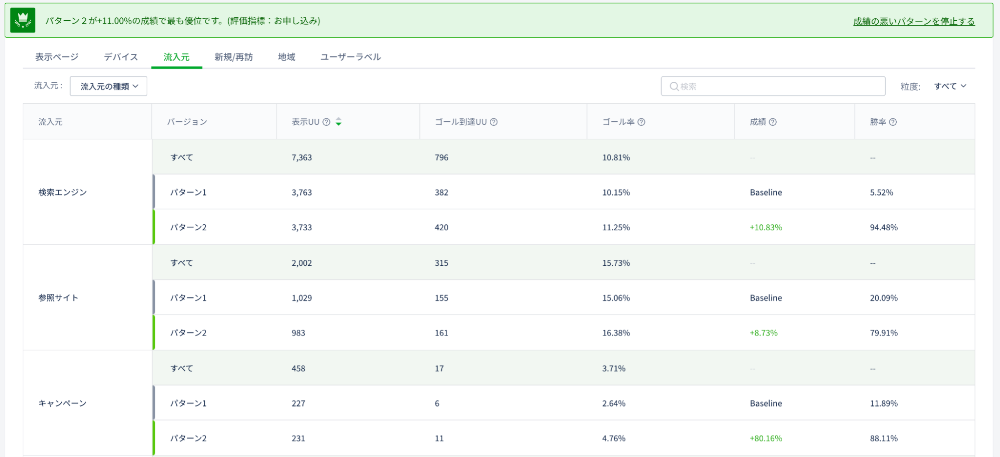Image resolution: width=1000 pixels, height=457 pixels.
Task: Open the 流入元の種類 dropdown
Action: tap(108, 86)
